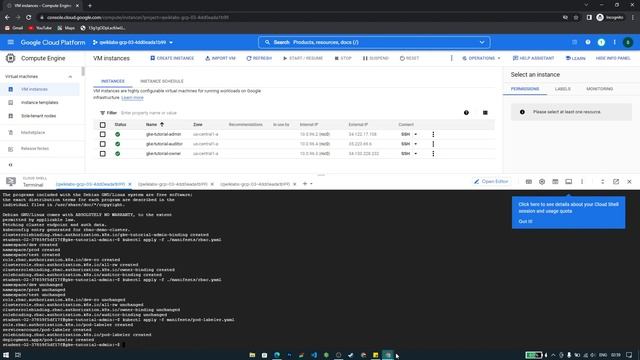Open the Permissions tab in info panel
The width and height of the screenshot is (640, 360).
[x=525, y=89]
